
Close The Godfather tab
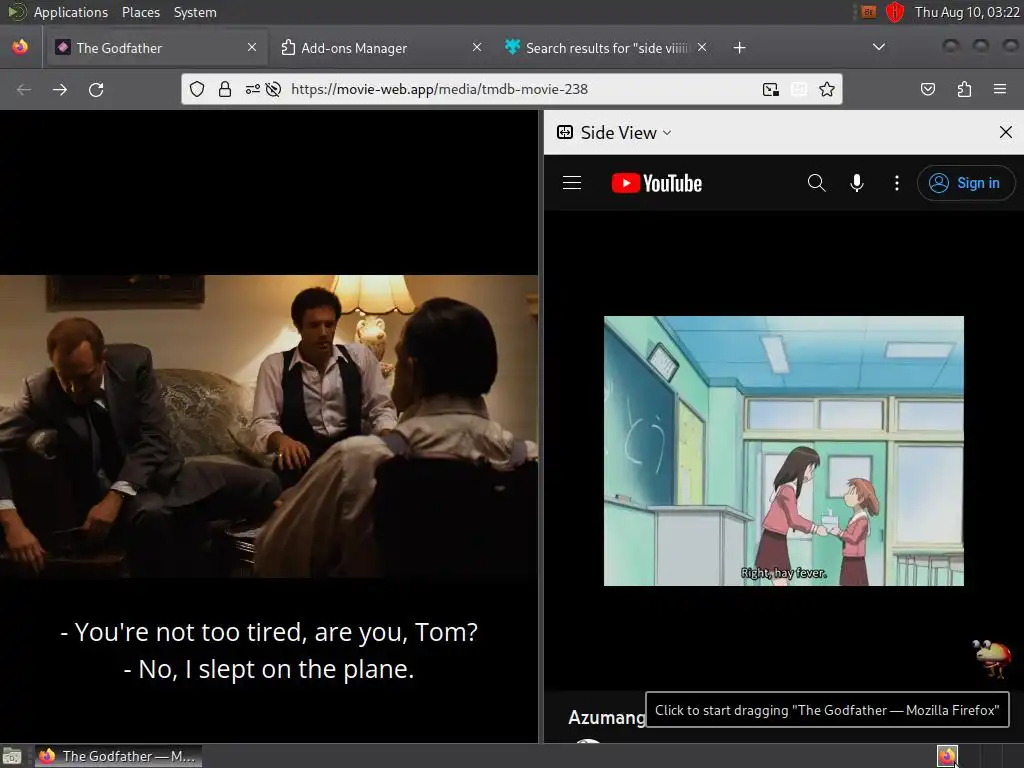tap(252, 47)
